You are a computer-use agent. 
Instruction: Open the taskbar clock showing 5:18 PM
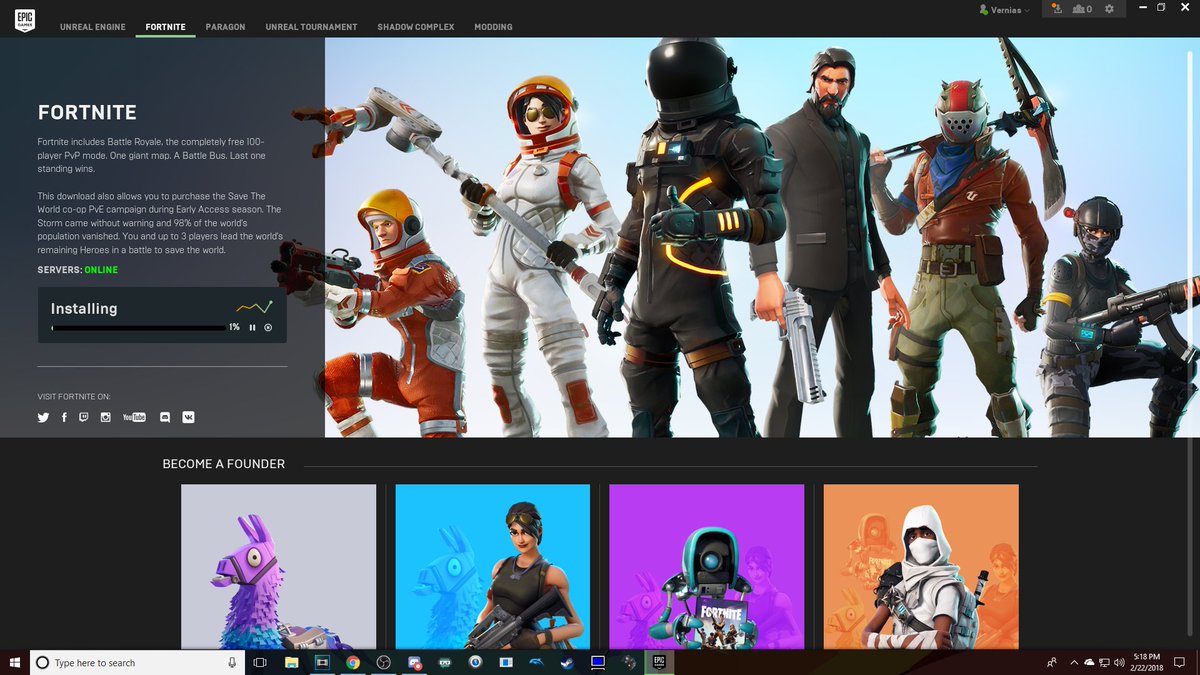tap(1147, 662)
